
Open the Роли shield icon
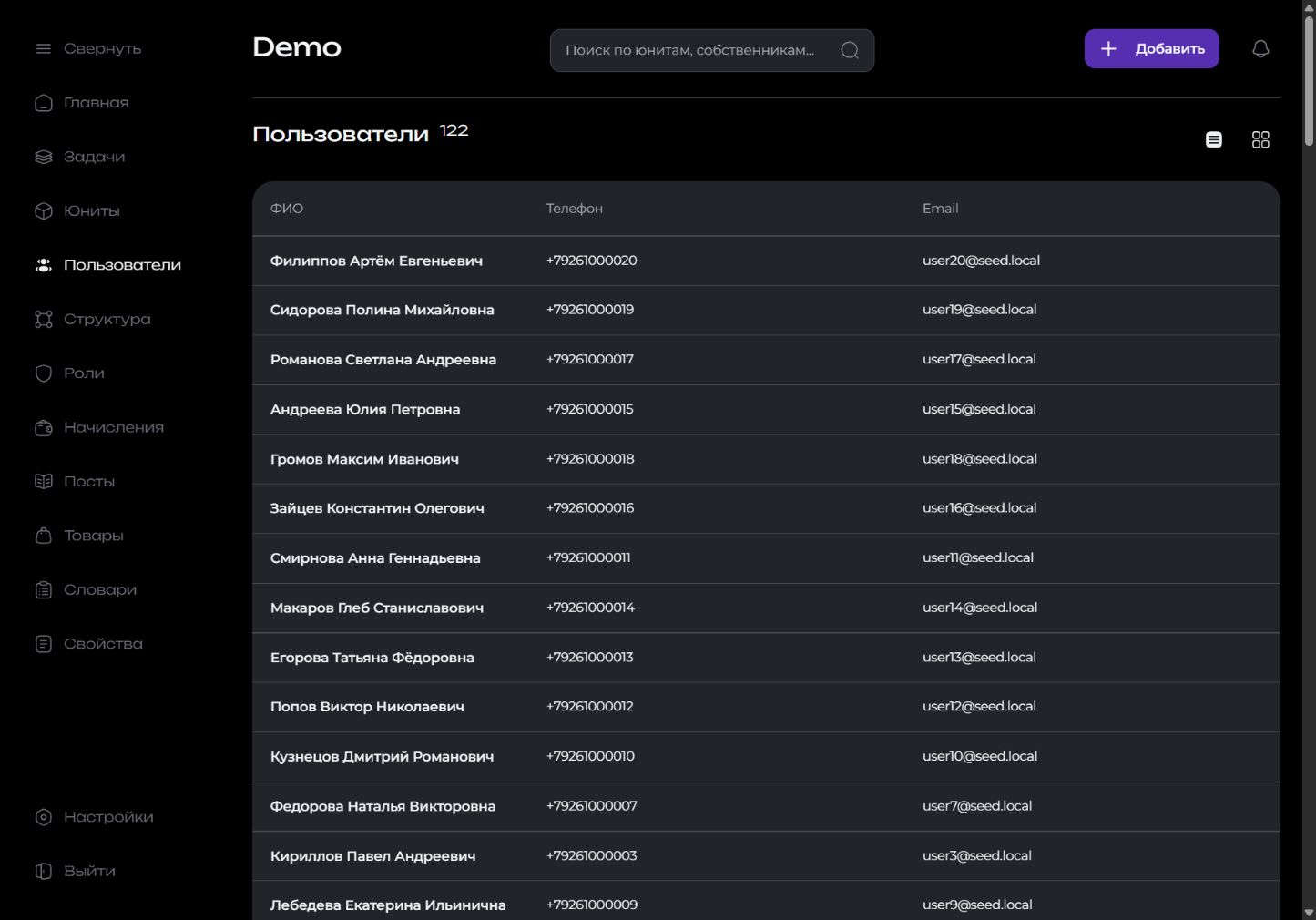pos(43,373)
